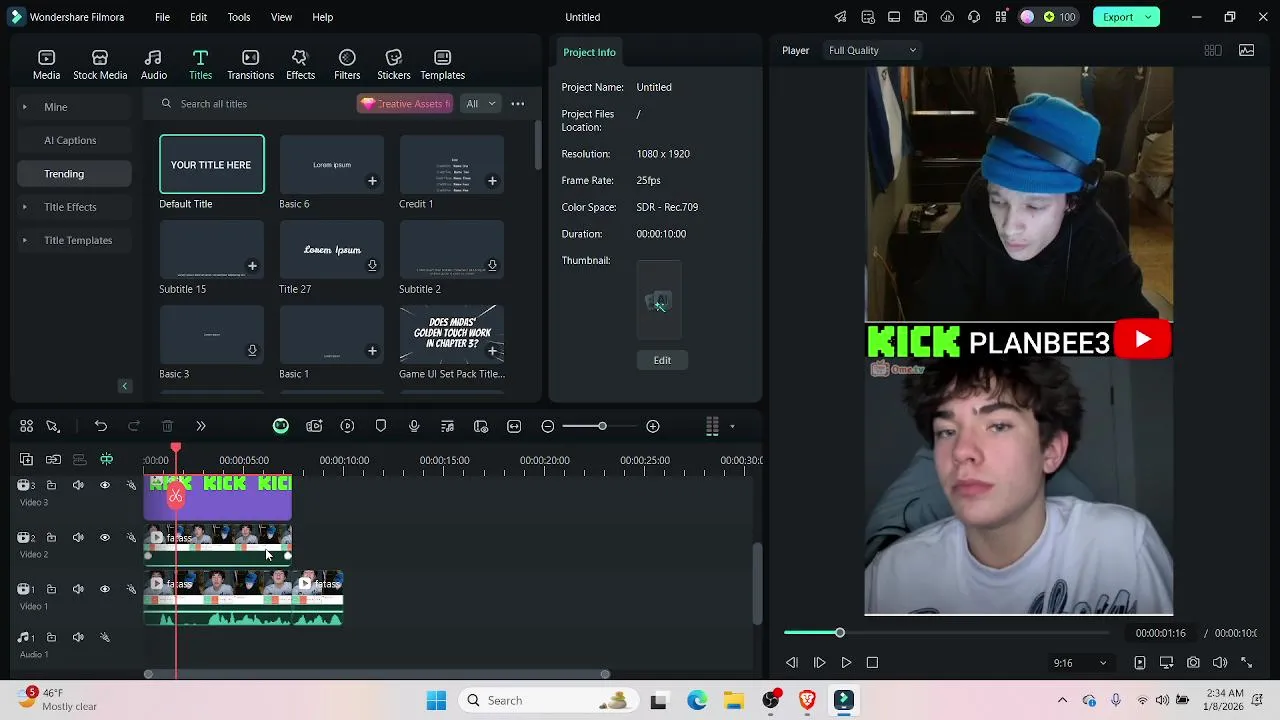Adjust the timeline zoom slider
The image size is (1280, 720).
click(602, 427)
